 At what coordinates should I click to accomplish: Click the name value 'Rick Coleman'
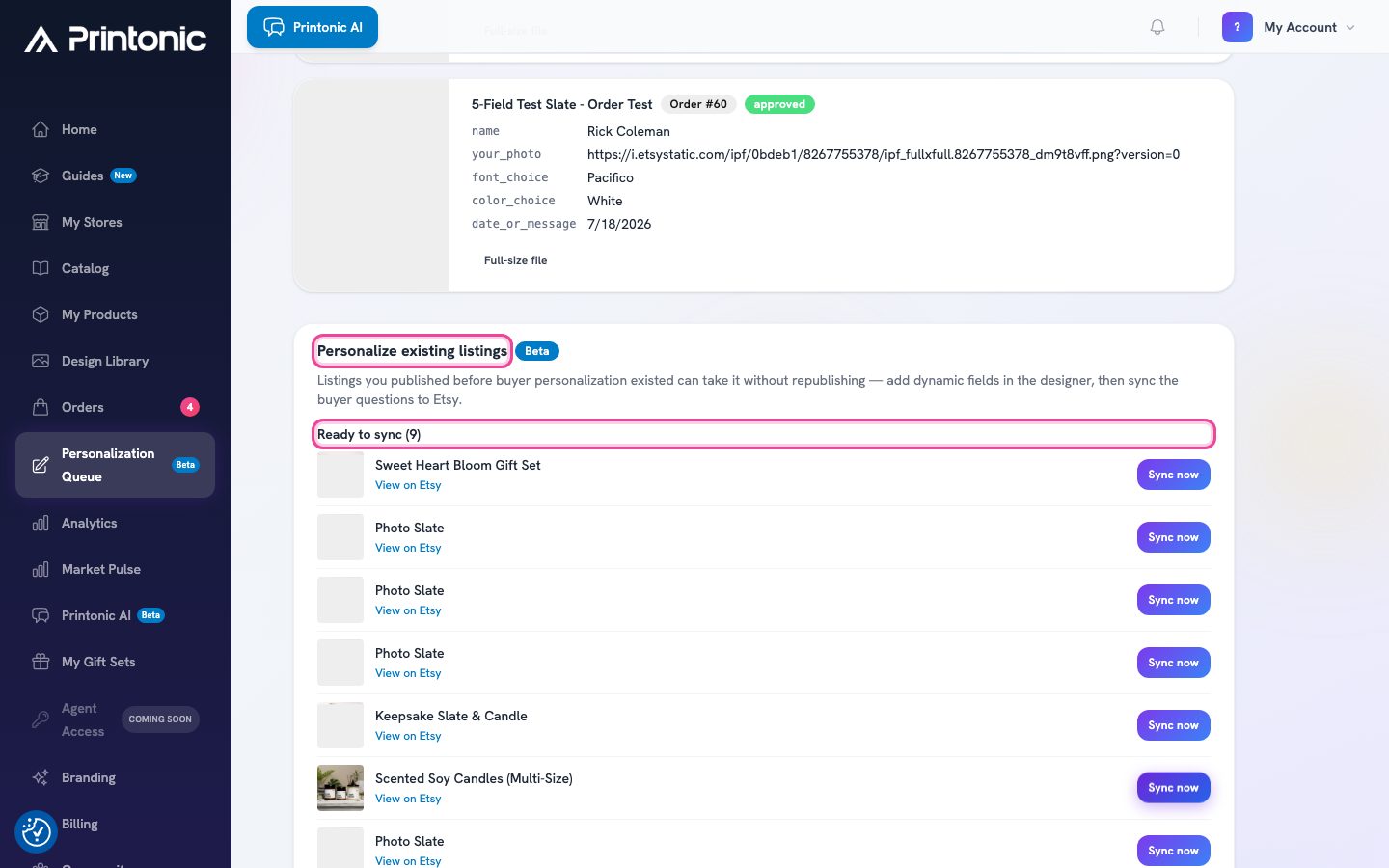pyautogui.click(x=629, y=131)
